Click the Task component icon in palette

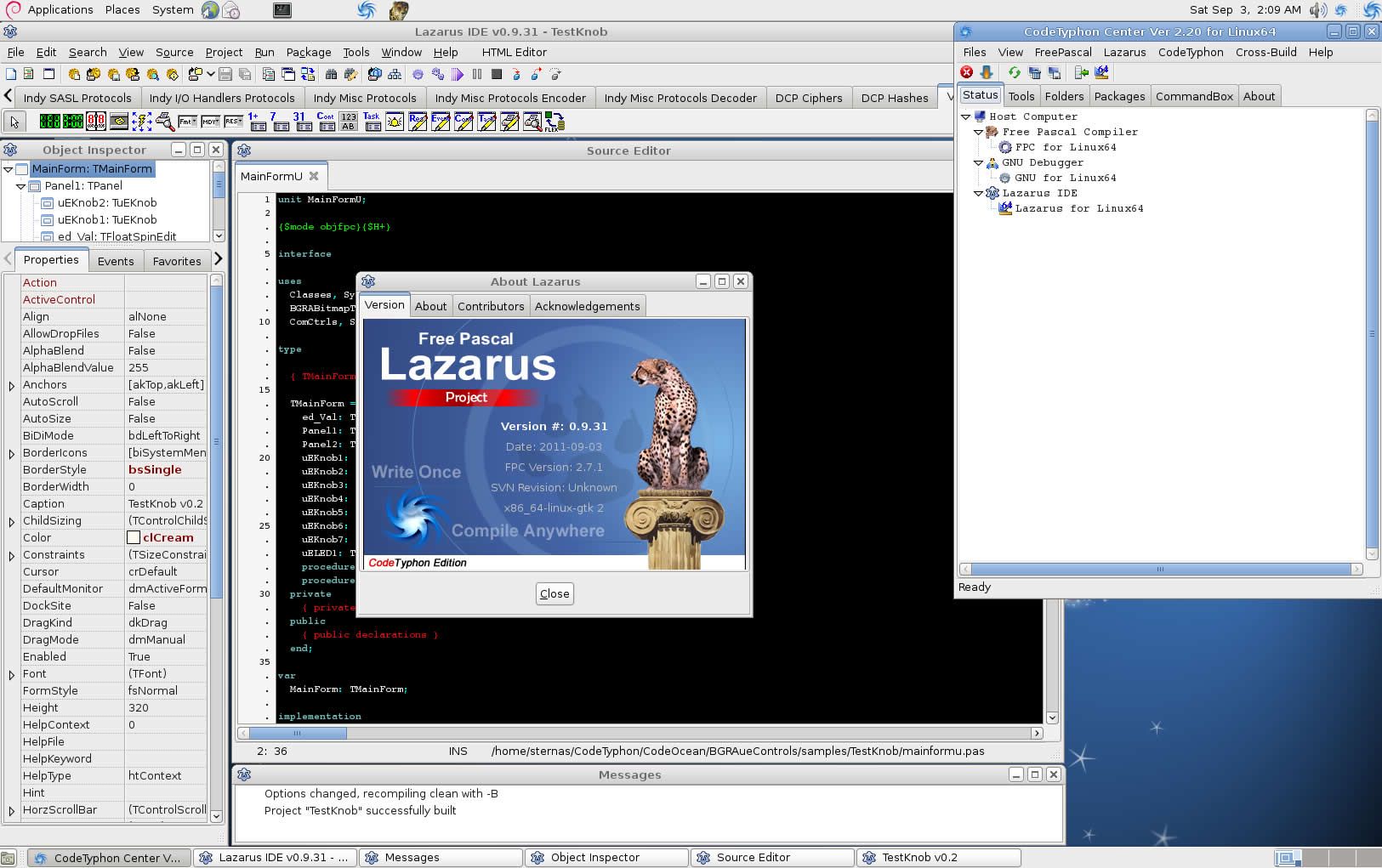tap(372, 122)
